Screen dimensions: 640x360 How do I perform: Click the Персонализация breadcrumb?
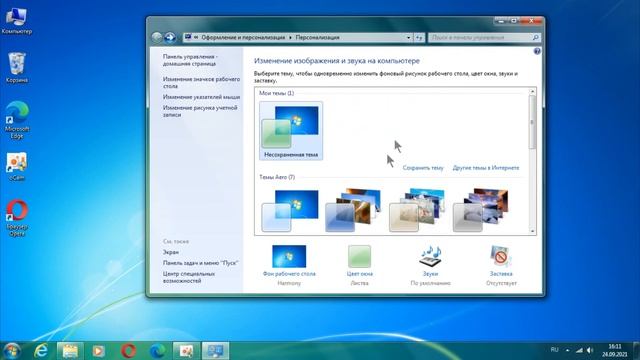point(318,38)
